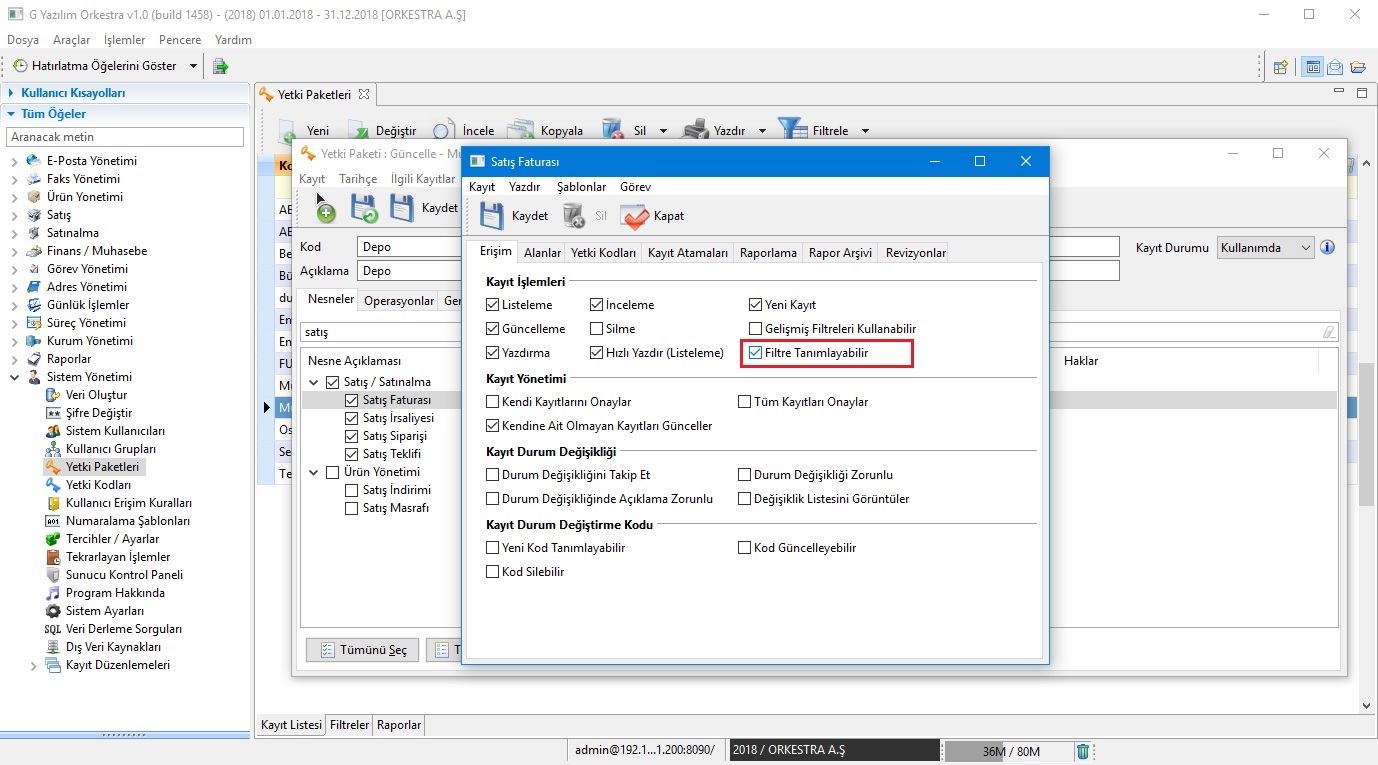The image size is (1378, 765).
Task: Click the Kaydet save icon in Satış Faturası dialog
Action: point(492,216)
